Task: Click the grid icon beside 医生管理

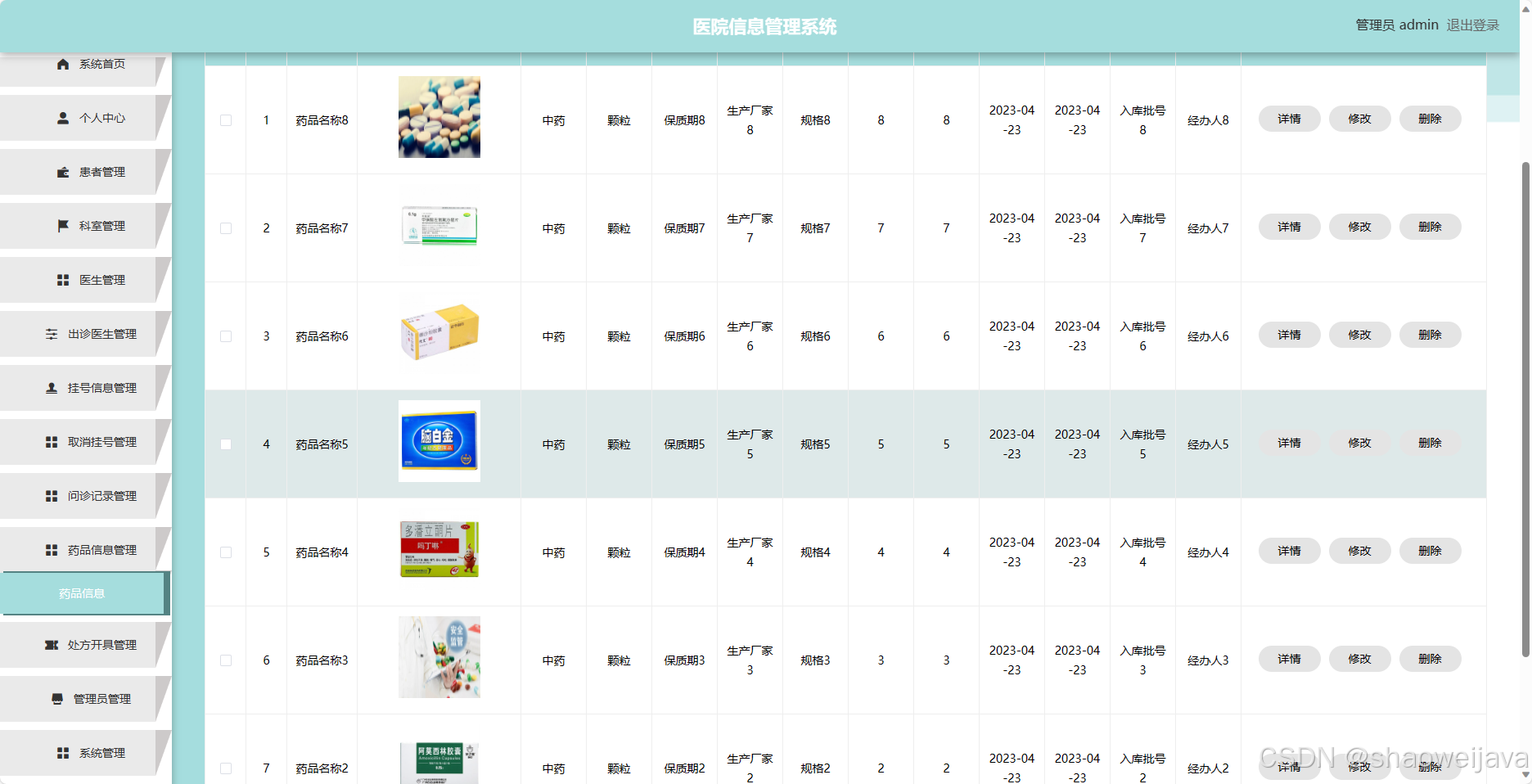Action: point(63,280)
